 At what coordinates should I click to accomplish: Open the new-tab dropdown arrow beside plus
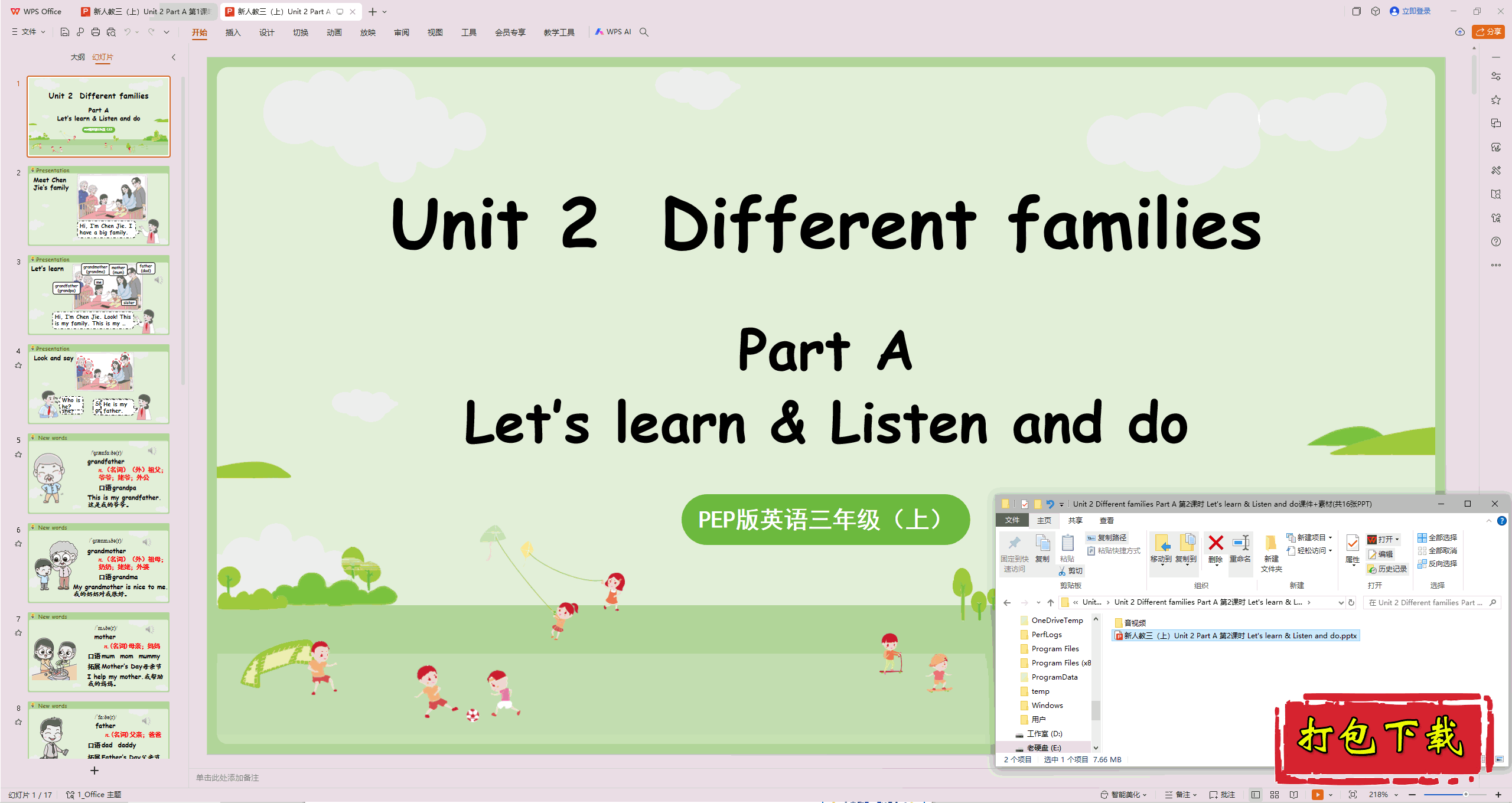[385, 12]
